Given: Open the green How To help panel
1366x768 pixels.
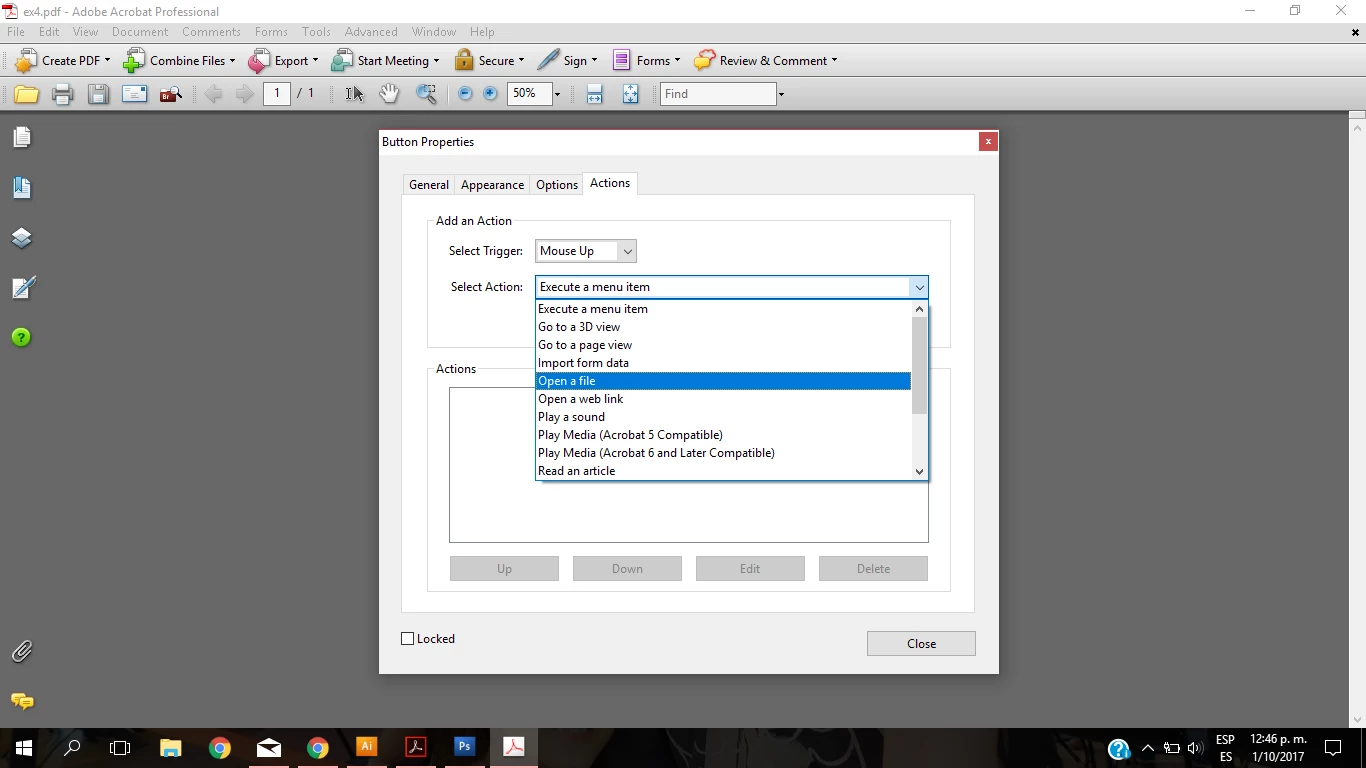Looking at the screenshot, I should [x=22, y=338].
